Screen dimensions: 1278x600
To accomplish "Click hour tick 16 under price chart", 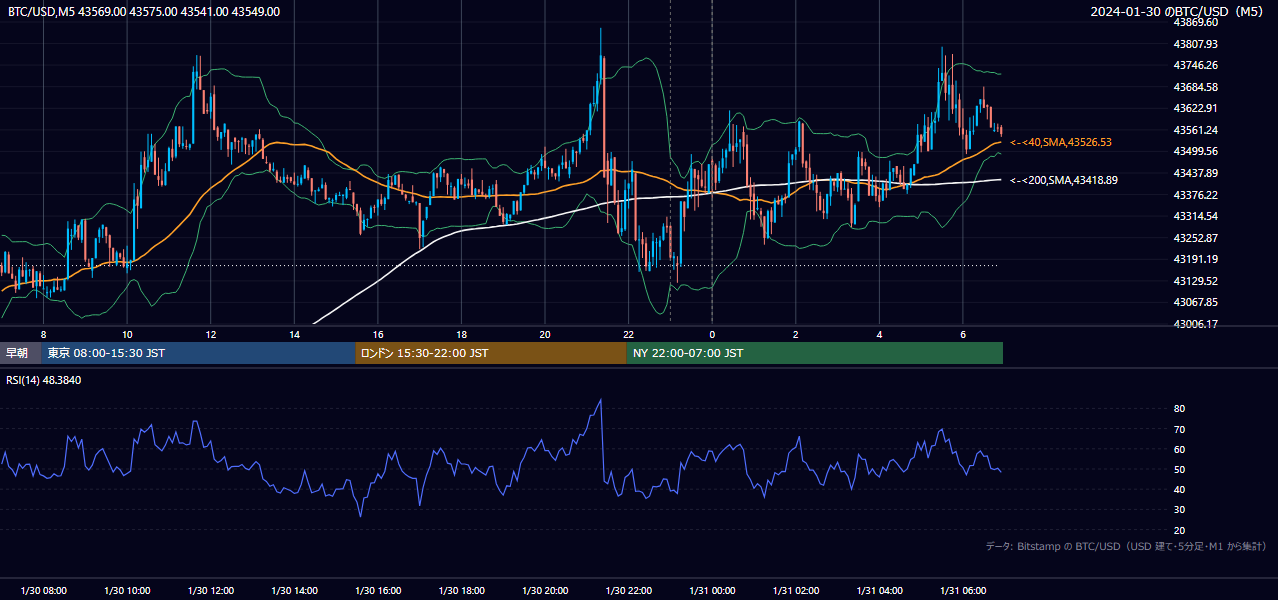I will [x=378, y=334].
